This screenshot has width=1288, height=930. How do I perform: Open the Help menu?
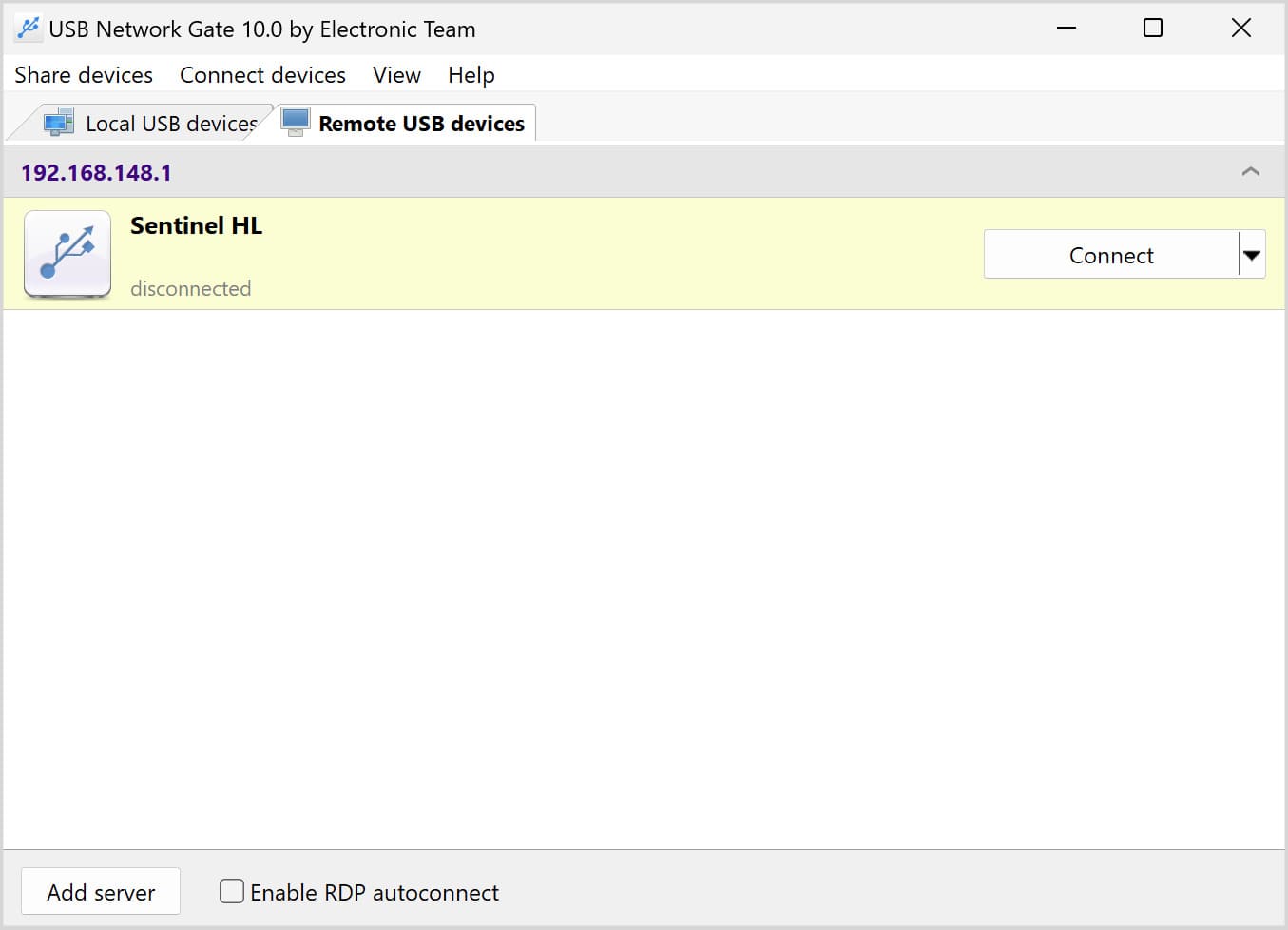pyautogui.click(x=471, y=75)
